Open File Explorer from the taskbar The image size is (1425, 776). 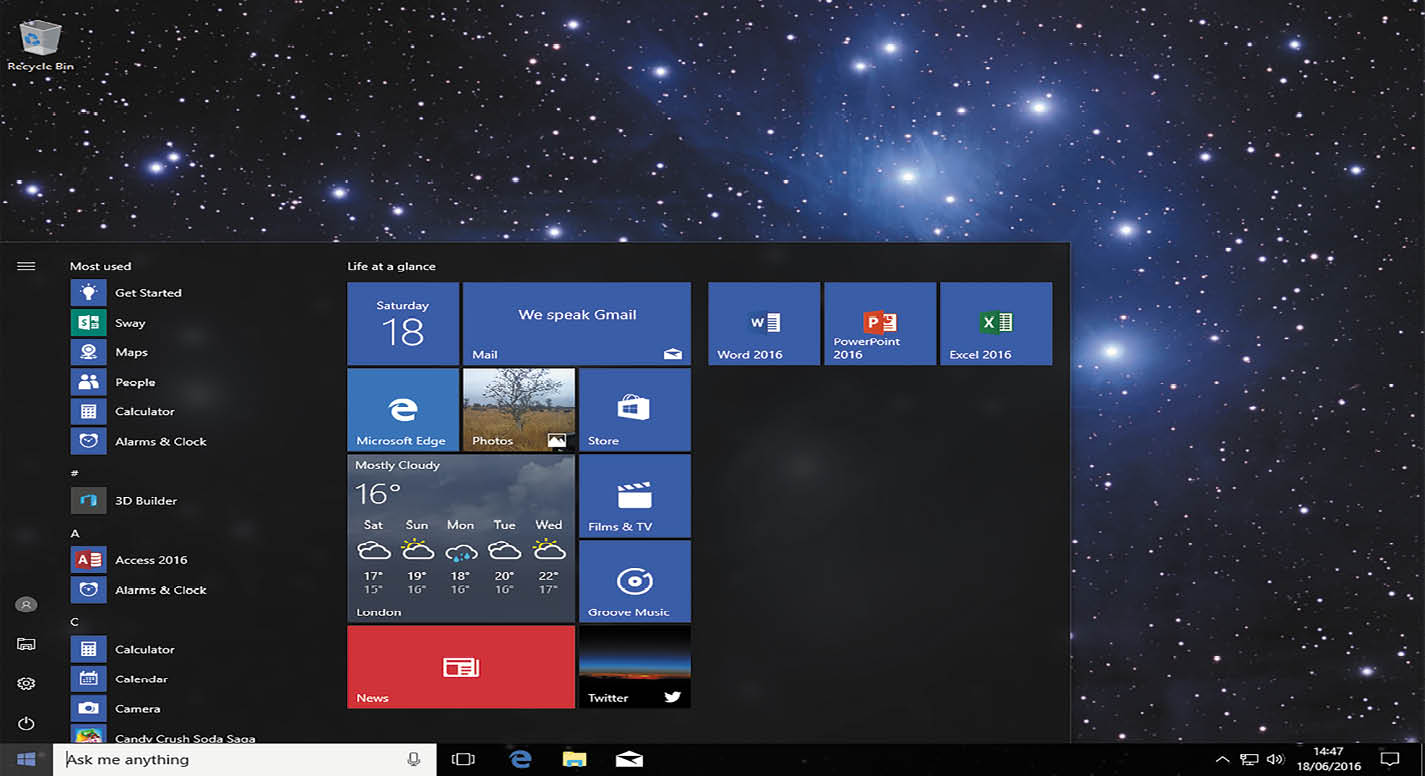pyautogui.click(x=574, y=759)
